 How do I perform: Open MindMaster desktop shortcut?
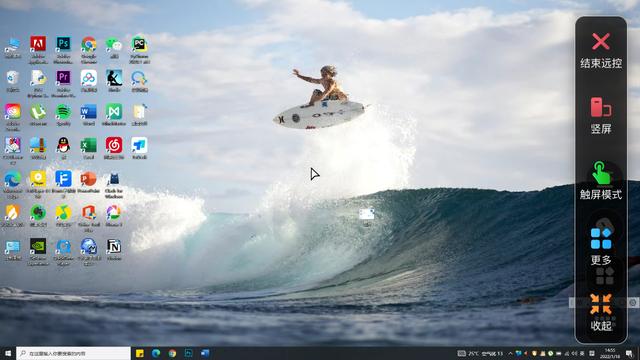click(x=114, y=115)
